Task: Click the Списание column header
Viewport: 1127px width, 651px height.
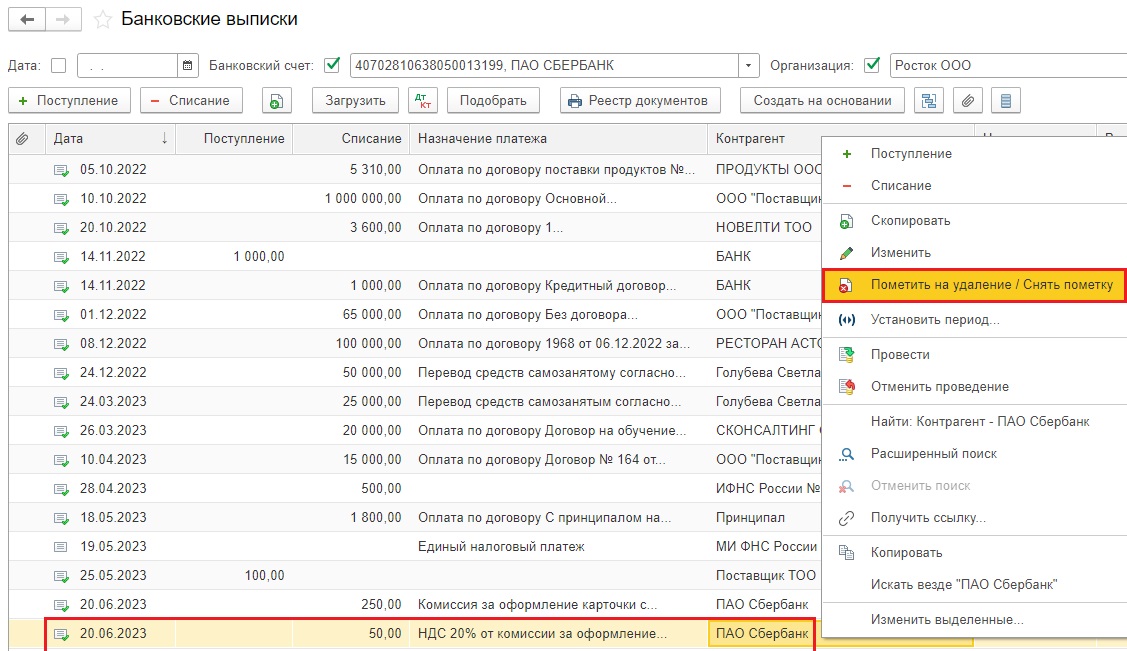Action: (x=351, y=139)
